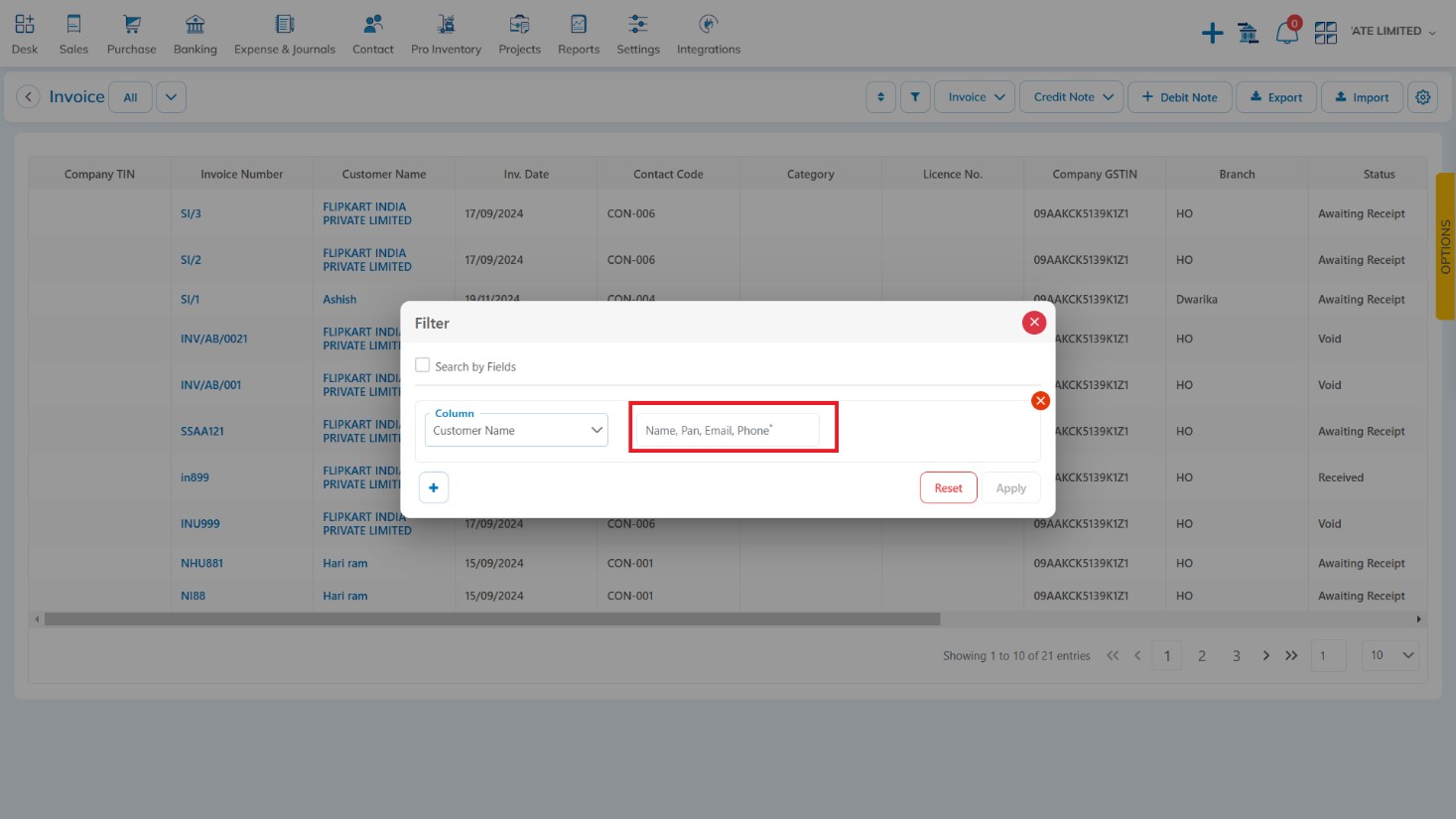The image size is (1456, 819).
Task: Open invoice SSAA121 link
Action: (x=201, y=431)
